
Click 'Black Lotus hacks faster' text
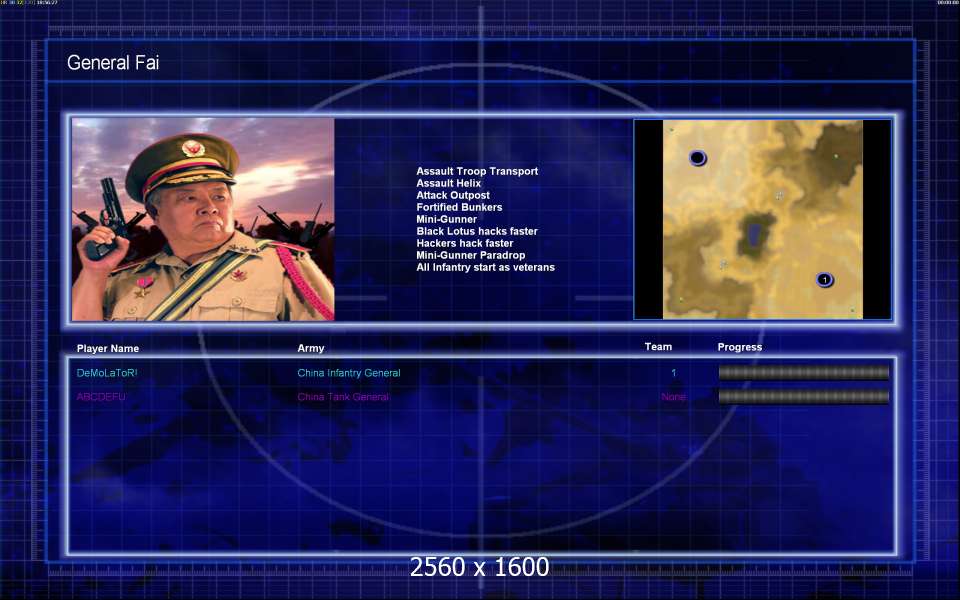coord(477,231)
